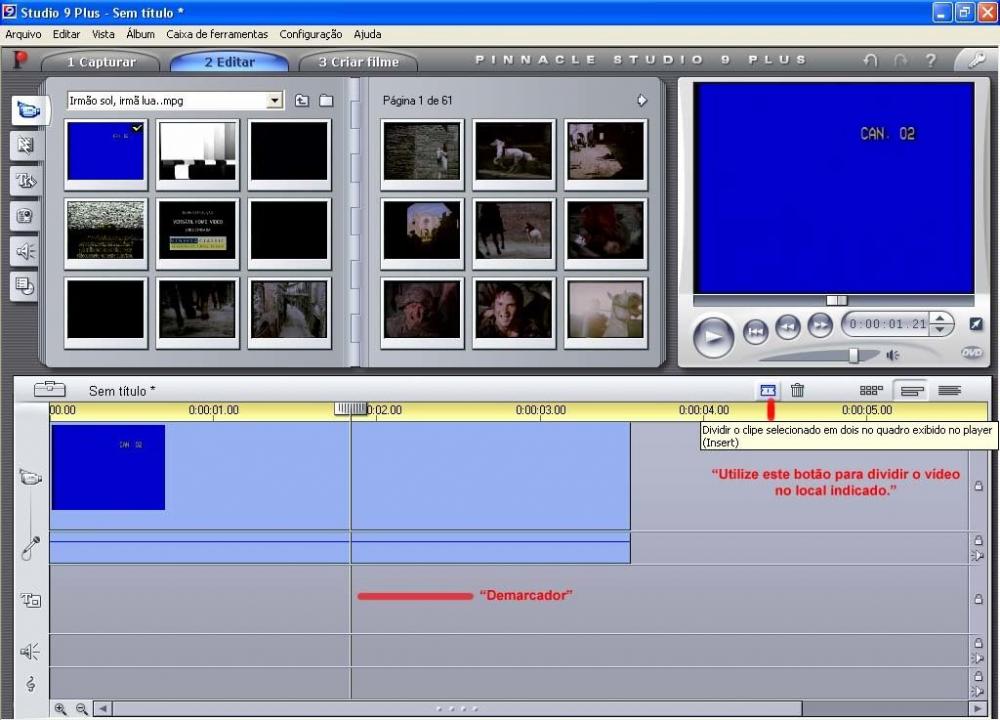
Task: Open the titles album section
Action: tap(25, 180)
